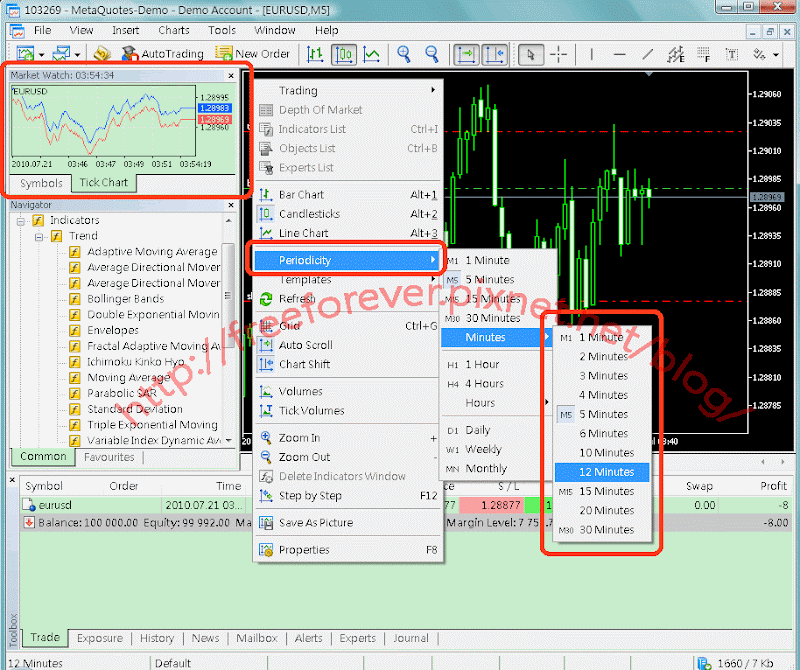This screenshot has height=670, width=800.
Task: Toggle the auto scroll toolbar icon
Action: [x=466, y=54]
